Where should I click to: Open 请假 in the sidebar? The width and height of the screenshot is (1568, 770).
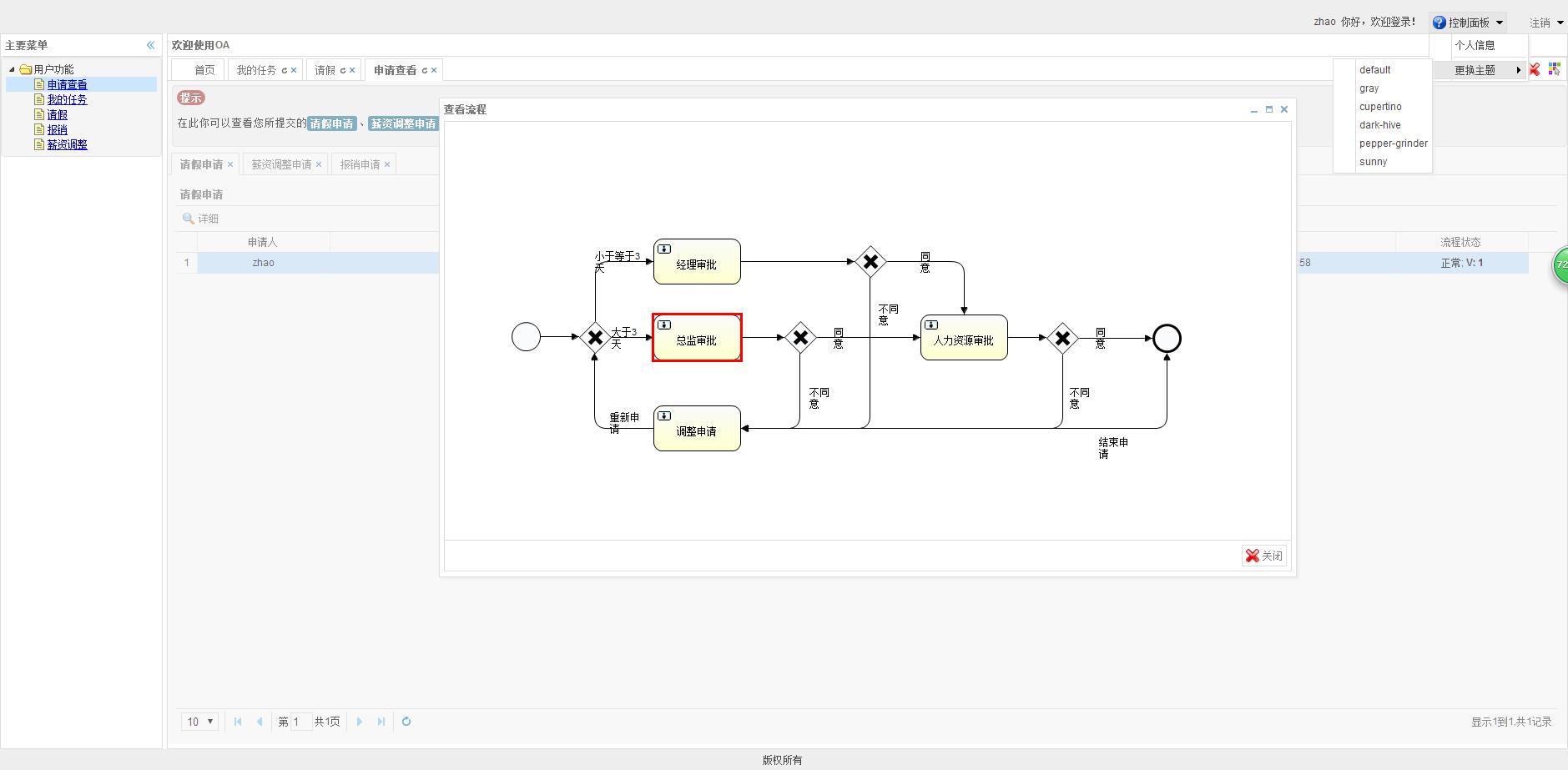57,114
